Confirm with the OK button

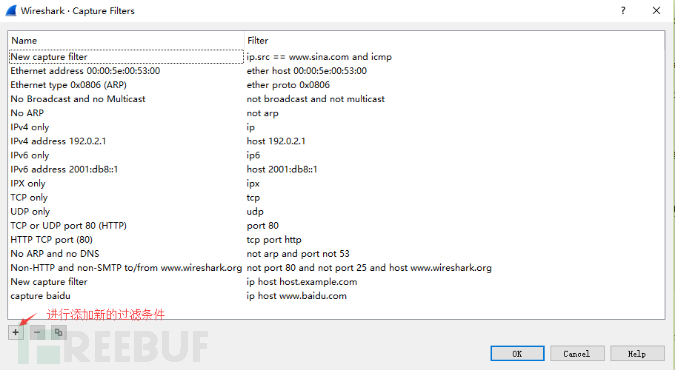point(517,354)
